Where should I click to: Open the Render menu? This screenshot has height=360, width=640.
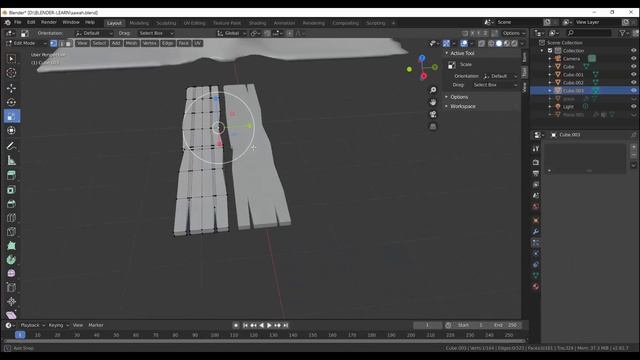click(49, 22)
